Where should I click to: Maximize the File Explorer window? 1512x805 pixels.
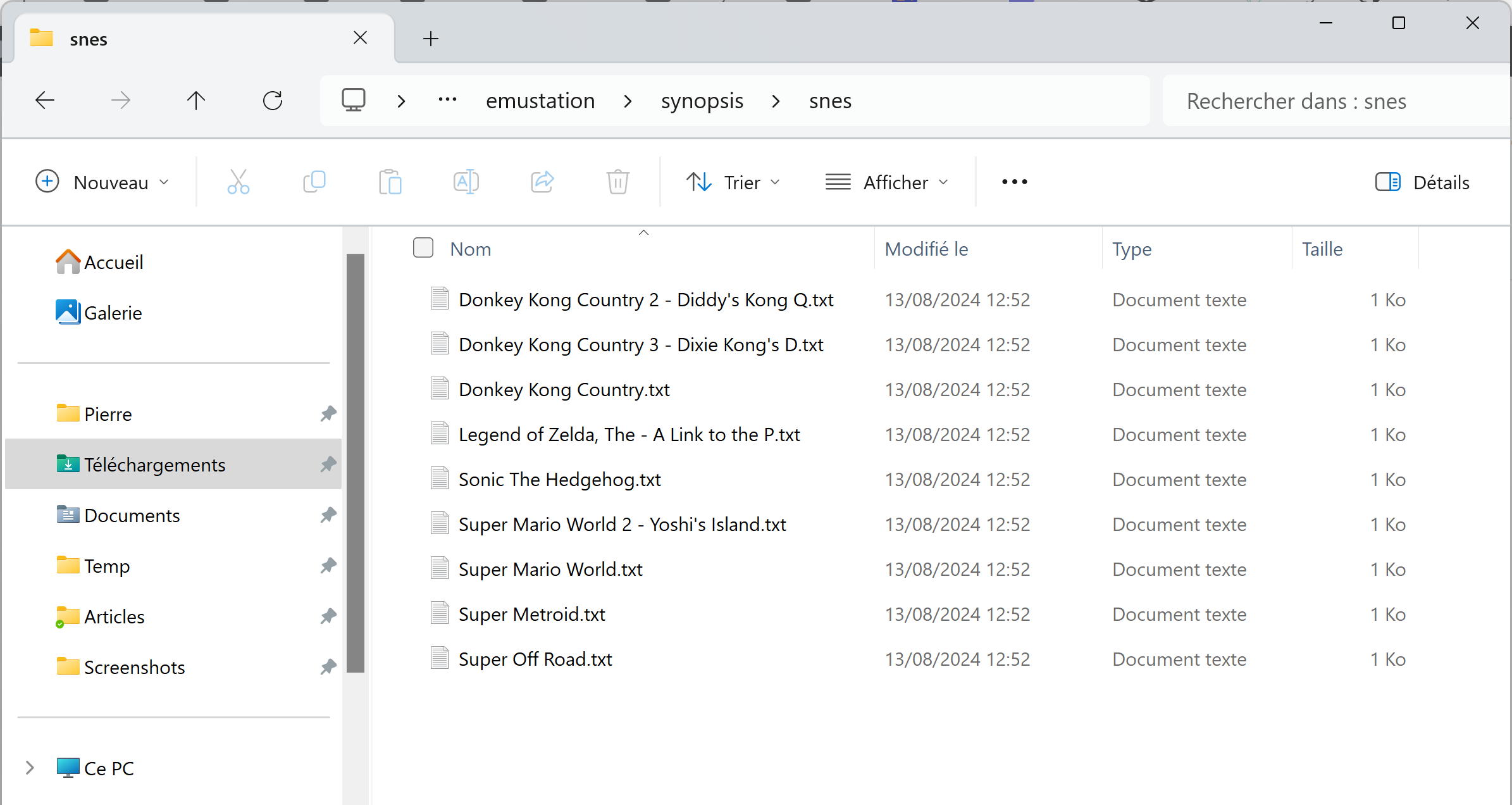coord(1399,23)
